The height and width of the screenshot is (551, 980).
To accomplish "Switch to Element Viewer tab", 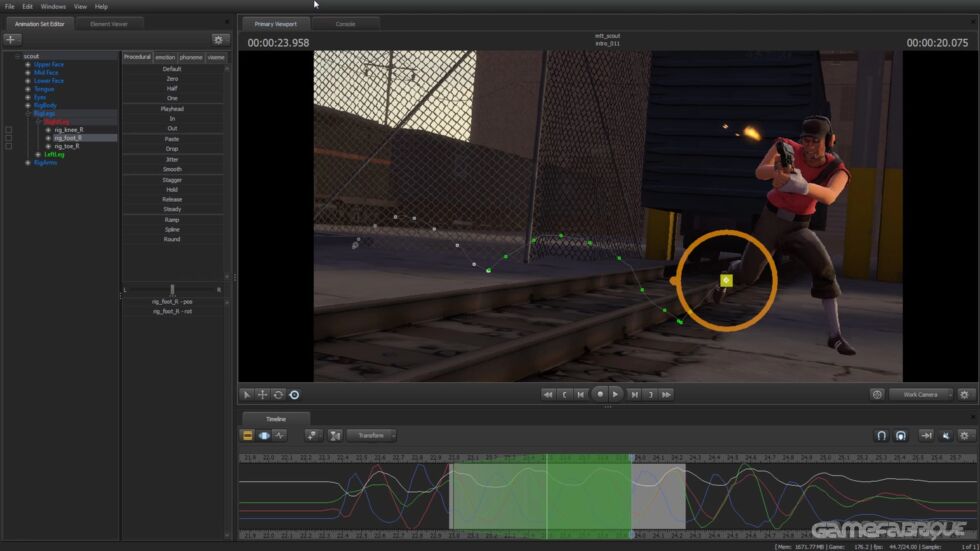I will pos(109,24).
